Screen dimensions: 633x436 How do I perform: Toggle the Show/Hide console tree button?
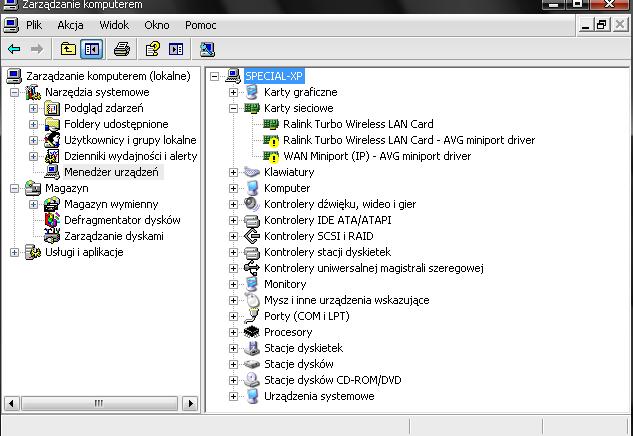tap(91, 49)
